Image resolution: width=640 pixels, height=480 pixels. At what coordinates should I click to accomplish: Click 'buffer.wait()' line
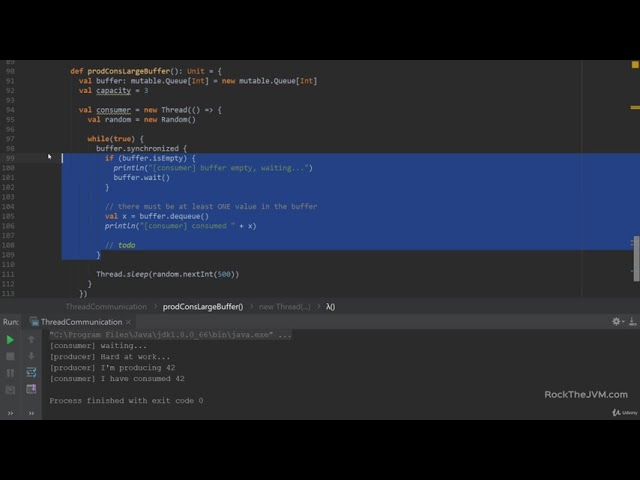142,178
